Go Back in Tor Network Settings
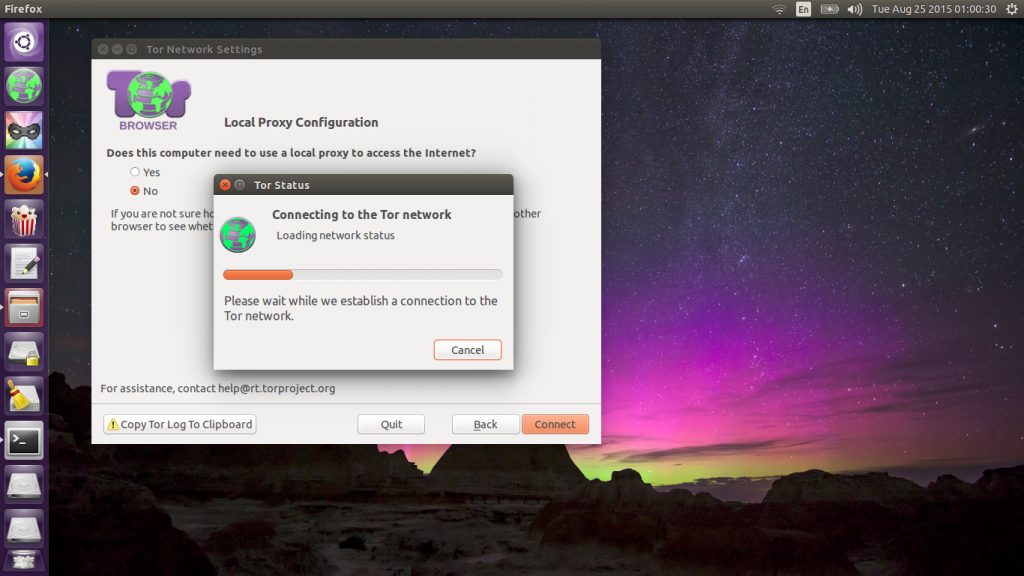Screen dimensions: 1024x576 coord(485,424)
